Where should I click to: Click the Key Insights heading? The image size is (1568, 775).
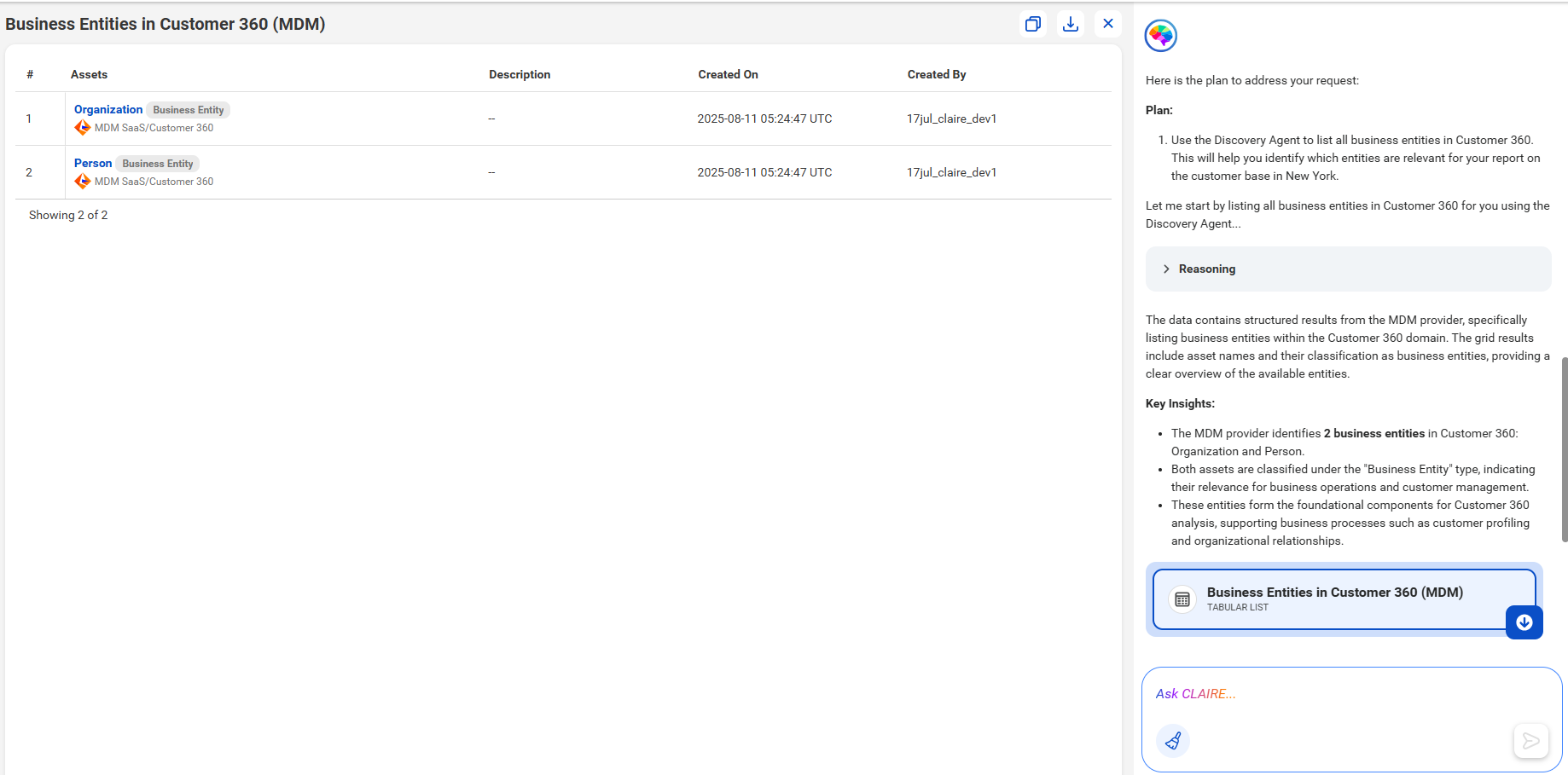1180,404
